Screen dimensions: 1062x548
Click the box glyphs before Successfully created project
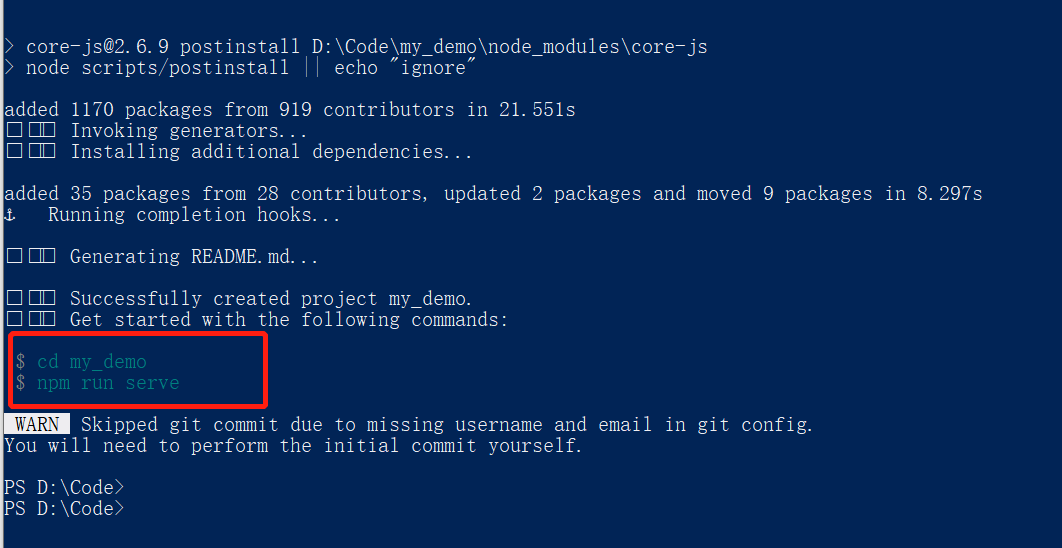click(30, 299)
